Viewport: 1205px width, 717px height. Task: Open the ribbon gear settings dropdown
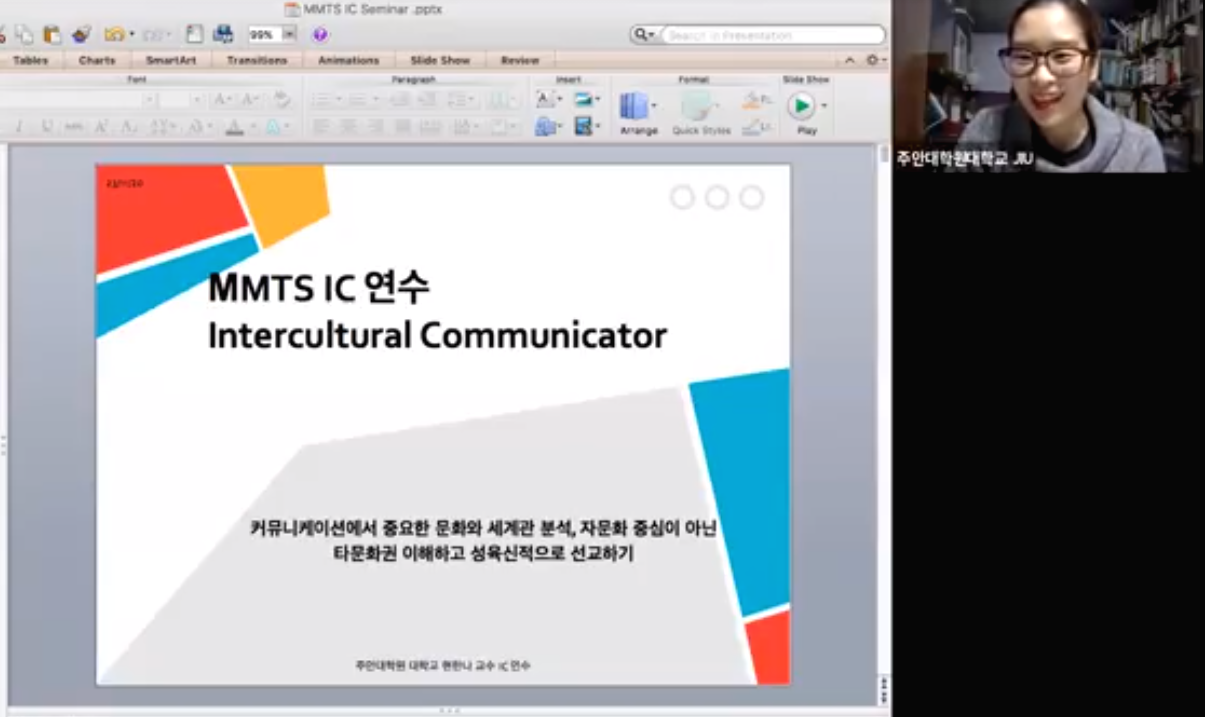877,60
